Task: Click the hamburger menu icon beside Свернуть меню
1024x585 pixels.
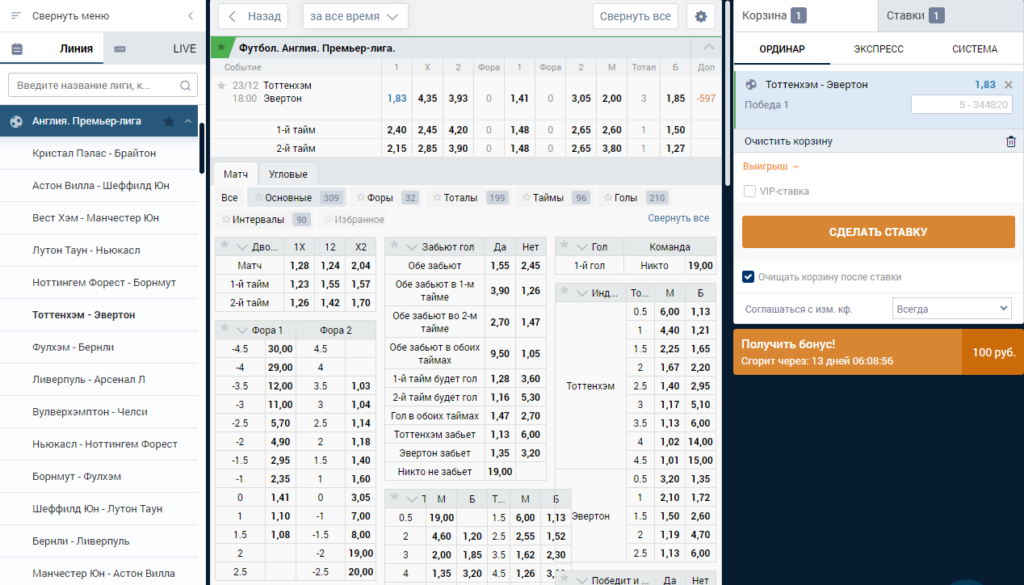Action: [x=16, y=16]
